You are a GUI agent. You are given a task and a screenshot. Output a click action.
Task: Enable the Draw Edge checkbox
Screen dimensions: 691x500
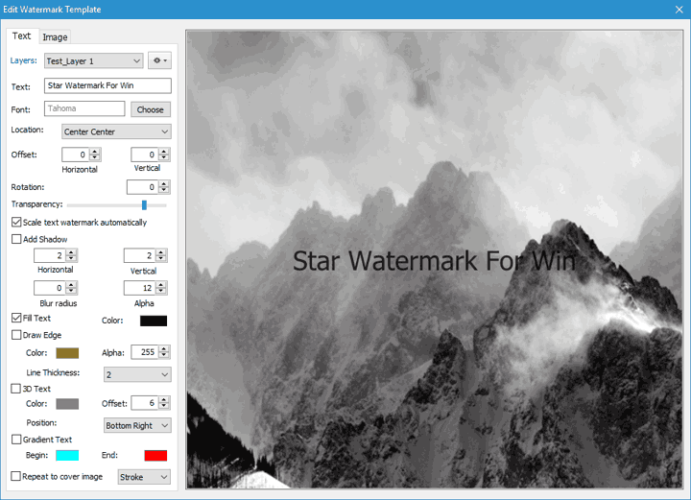point(16,335)
